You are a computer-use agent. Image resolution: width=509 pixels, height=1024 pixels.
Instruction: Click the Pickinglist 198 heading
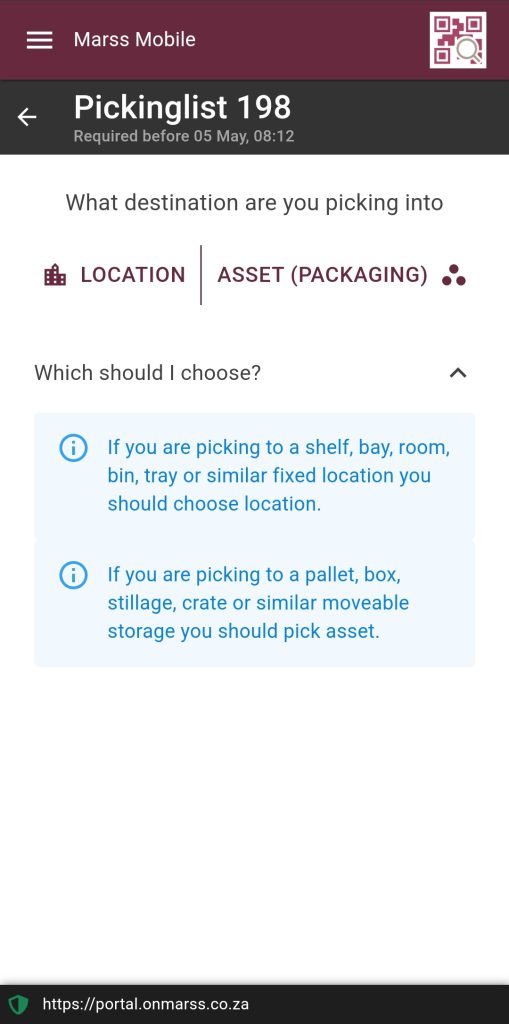(x=182, y=108)
